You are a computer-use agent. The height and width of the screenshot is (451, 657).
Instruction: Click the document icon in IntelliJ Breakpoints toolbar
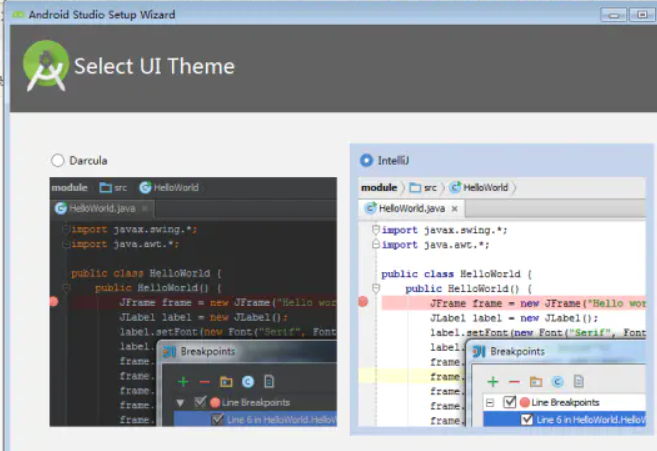pyautogui.click(x=579, y=381)
